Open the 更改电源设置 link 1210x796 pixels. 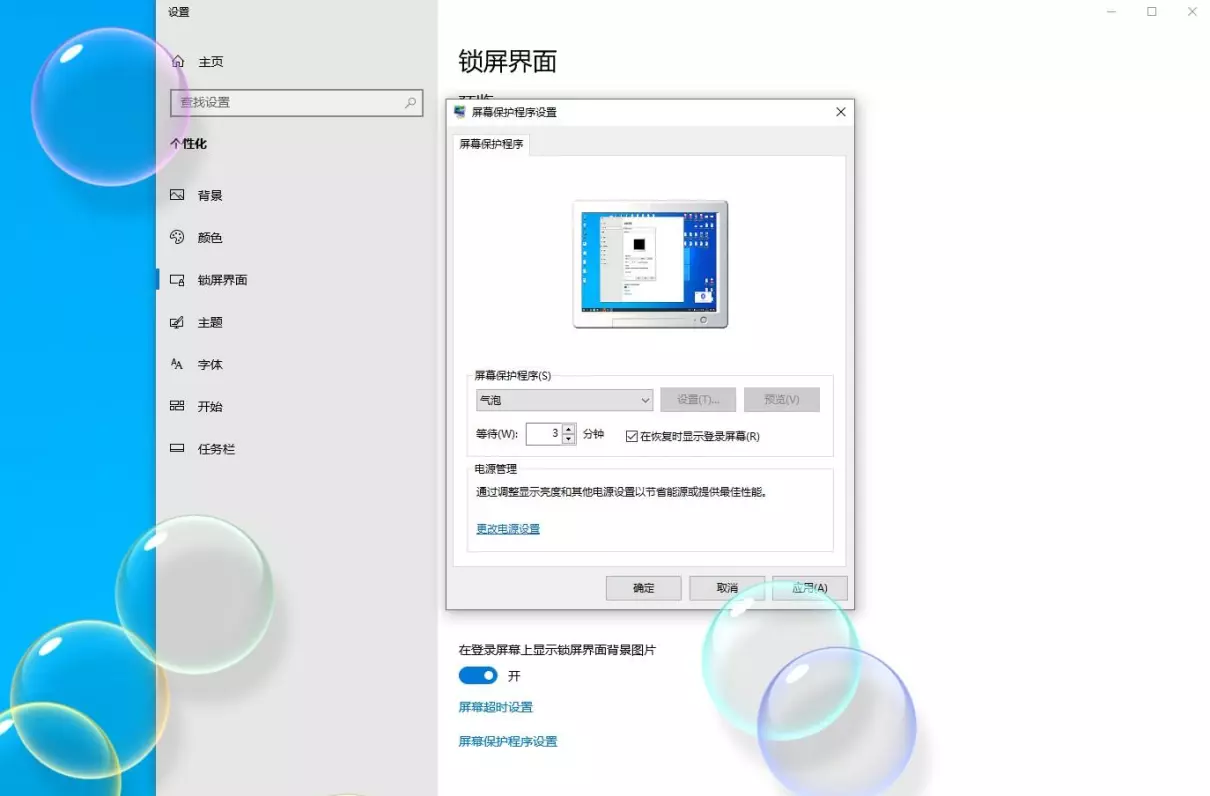[x=508, y=529]
